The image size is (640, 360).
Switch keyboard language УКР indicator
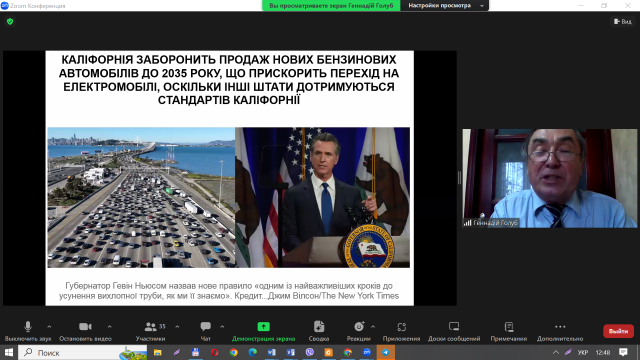583,352
